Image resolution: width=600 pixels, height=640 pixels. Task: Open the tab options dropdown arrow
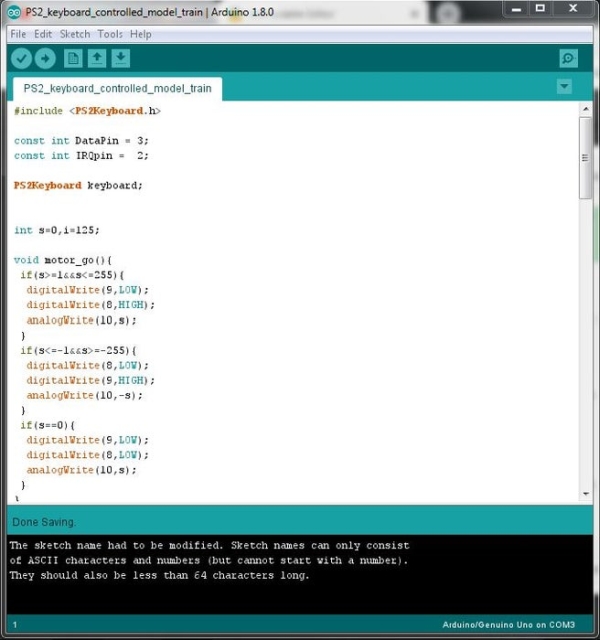tap(564, 87)
